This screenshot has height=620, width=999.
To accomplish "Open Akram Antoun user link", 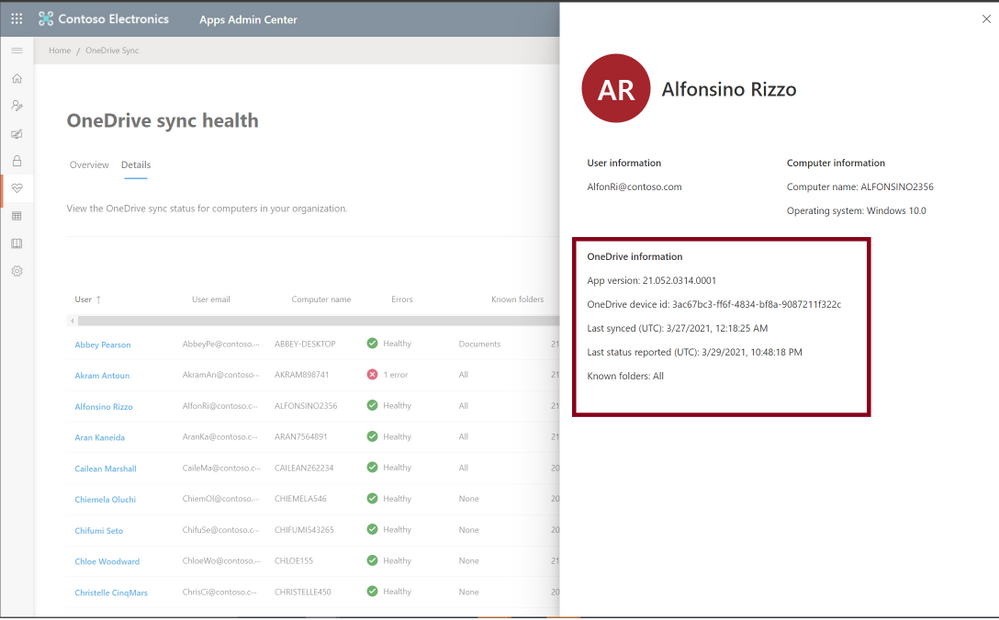I will click(102, 376).
